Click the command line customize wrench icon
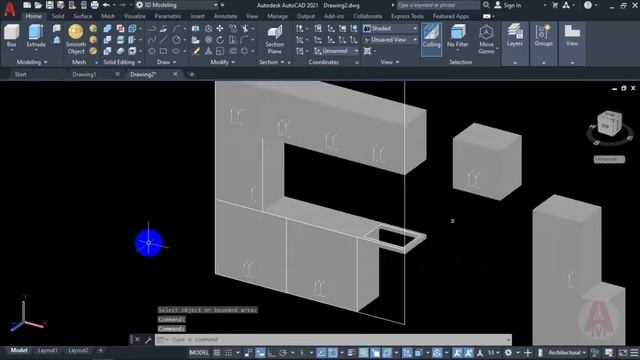640x360 pixels. point(148,340)
